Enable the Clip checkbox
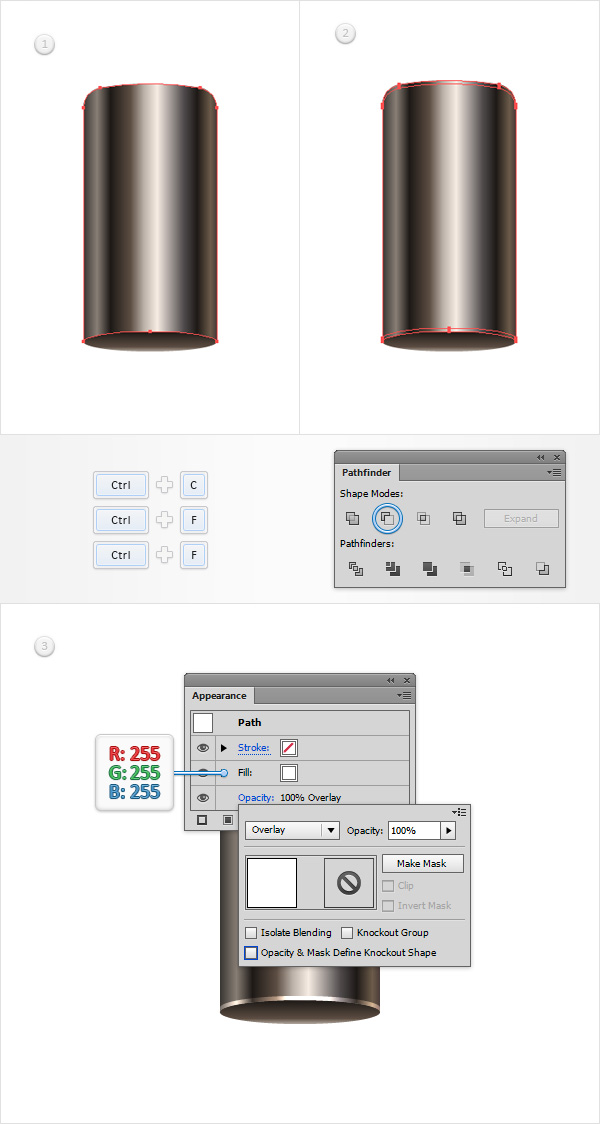 388,886
